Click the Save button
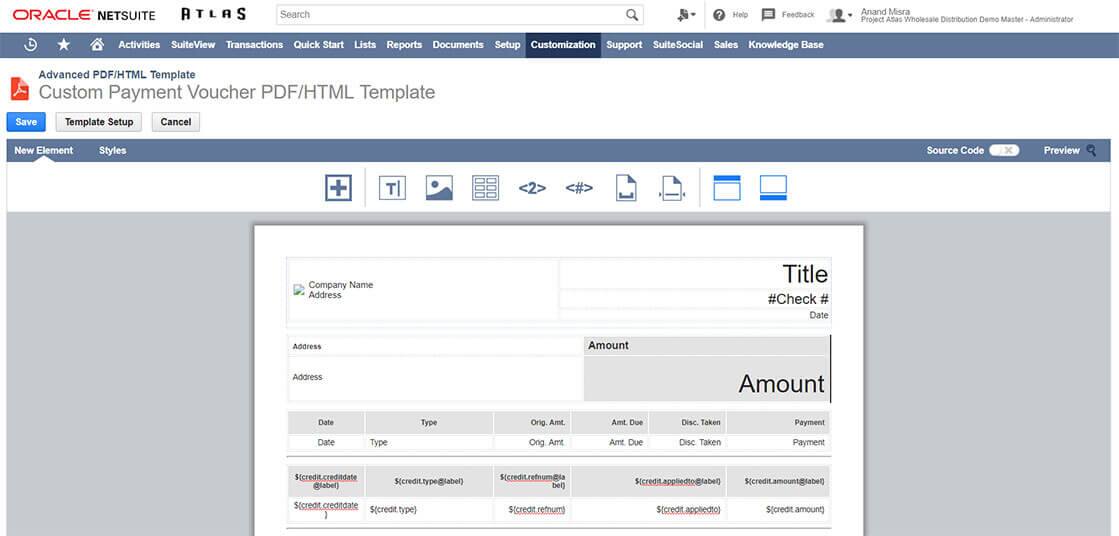This screenshot has width=1119, height=536. click(x=26, y=122)
